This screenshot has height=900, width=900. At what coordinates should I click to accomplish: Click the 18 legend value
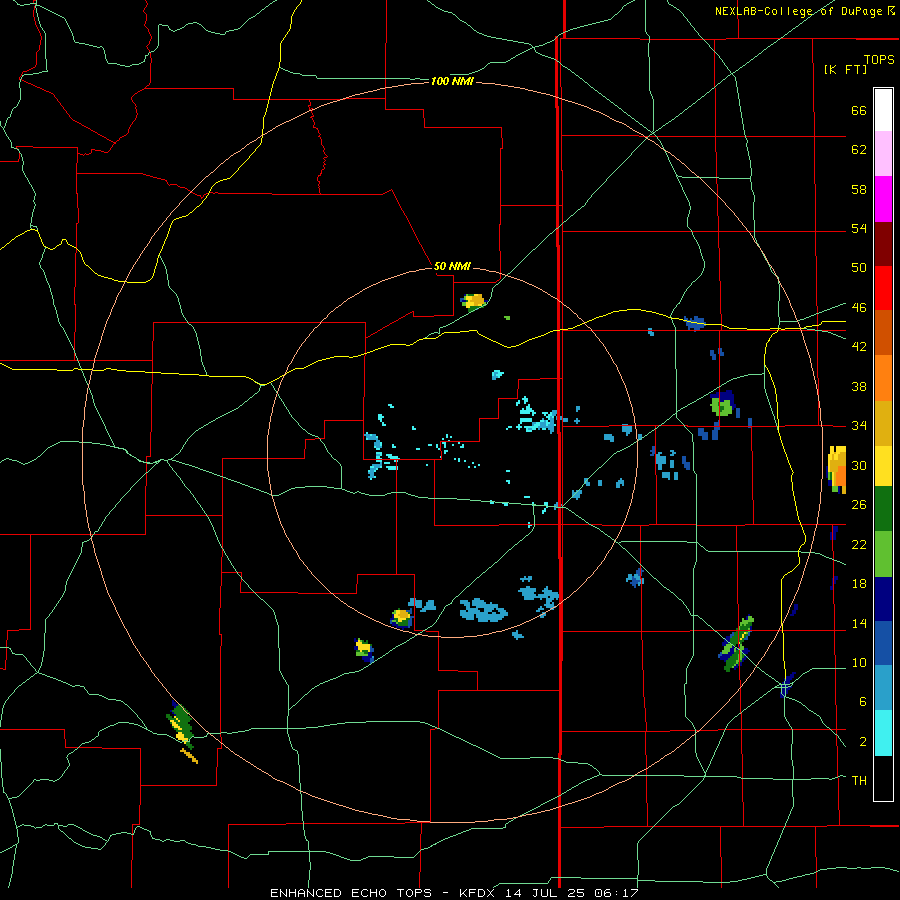tap(859, 583)
